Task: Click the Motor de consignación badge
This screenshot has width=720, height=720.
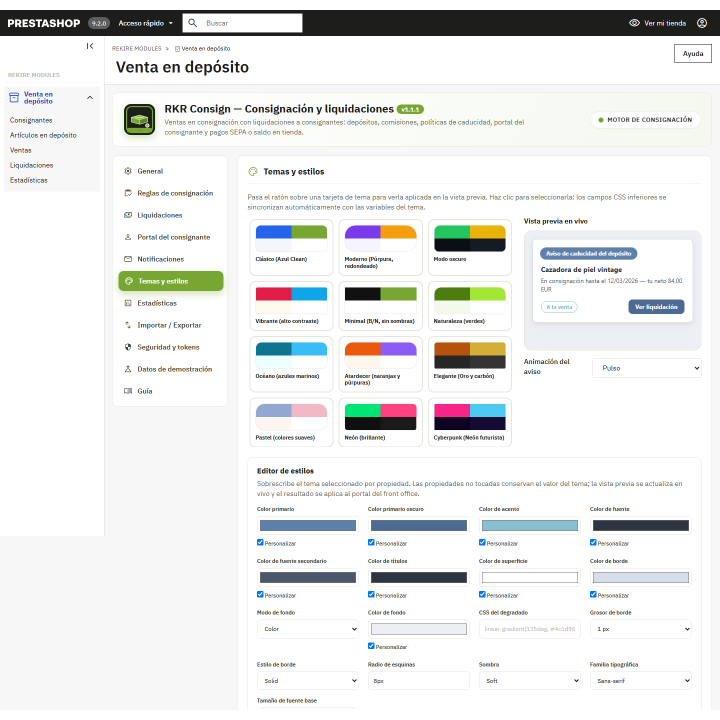Action: (x=645, y=120)
